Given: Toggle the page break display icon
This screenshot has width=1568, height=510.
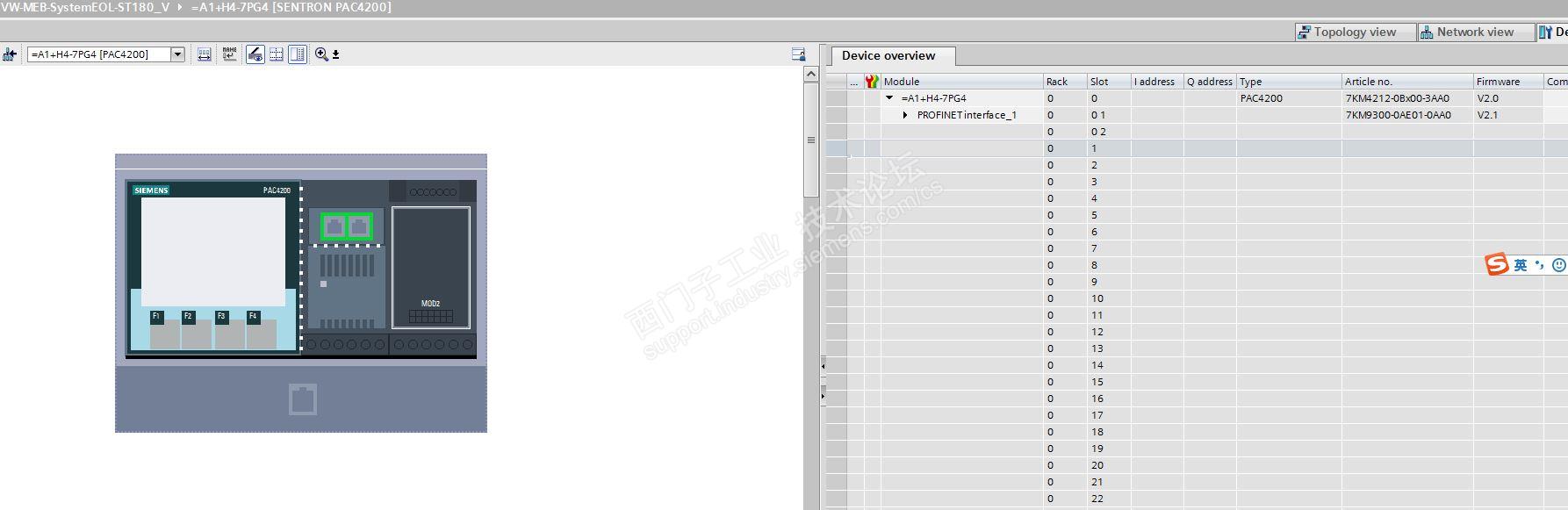Looking at the screenshot, I should point(277,54).
